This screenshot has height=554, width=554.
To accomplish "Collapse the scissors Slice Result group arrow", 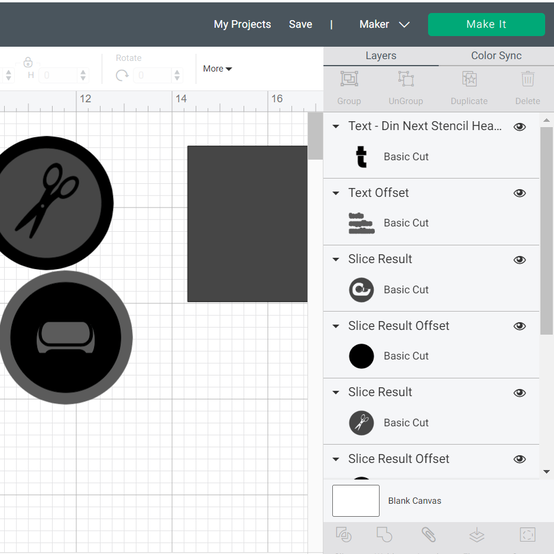I will coord(336,392).
